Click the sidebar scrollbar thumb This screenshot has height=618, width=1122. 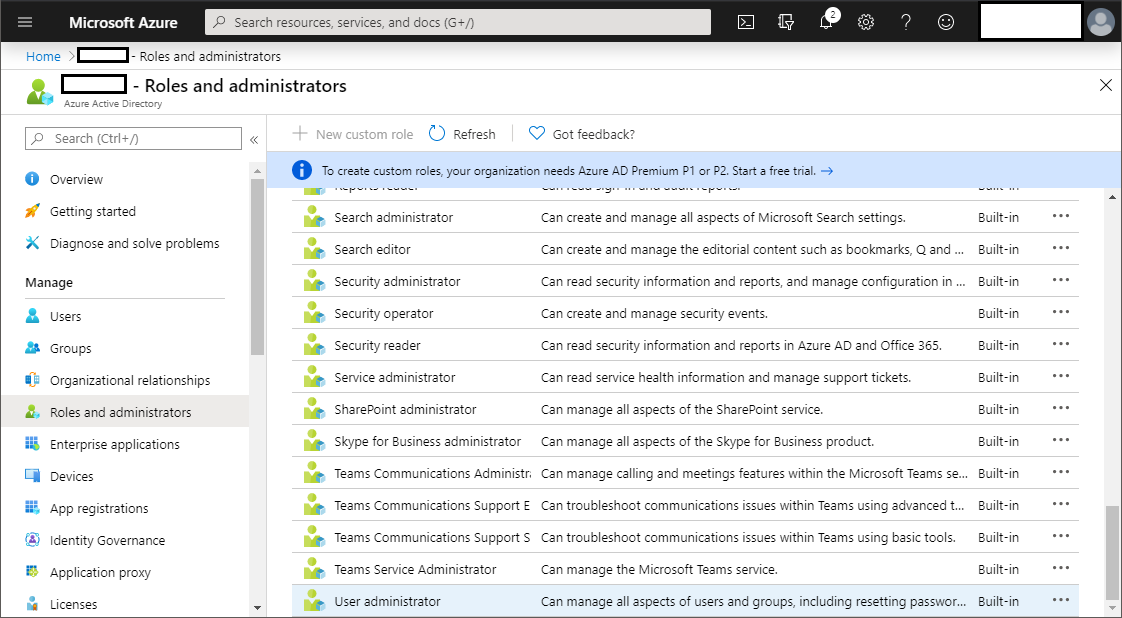point(258,266)
